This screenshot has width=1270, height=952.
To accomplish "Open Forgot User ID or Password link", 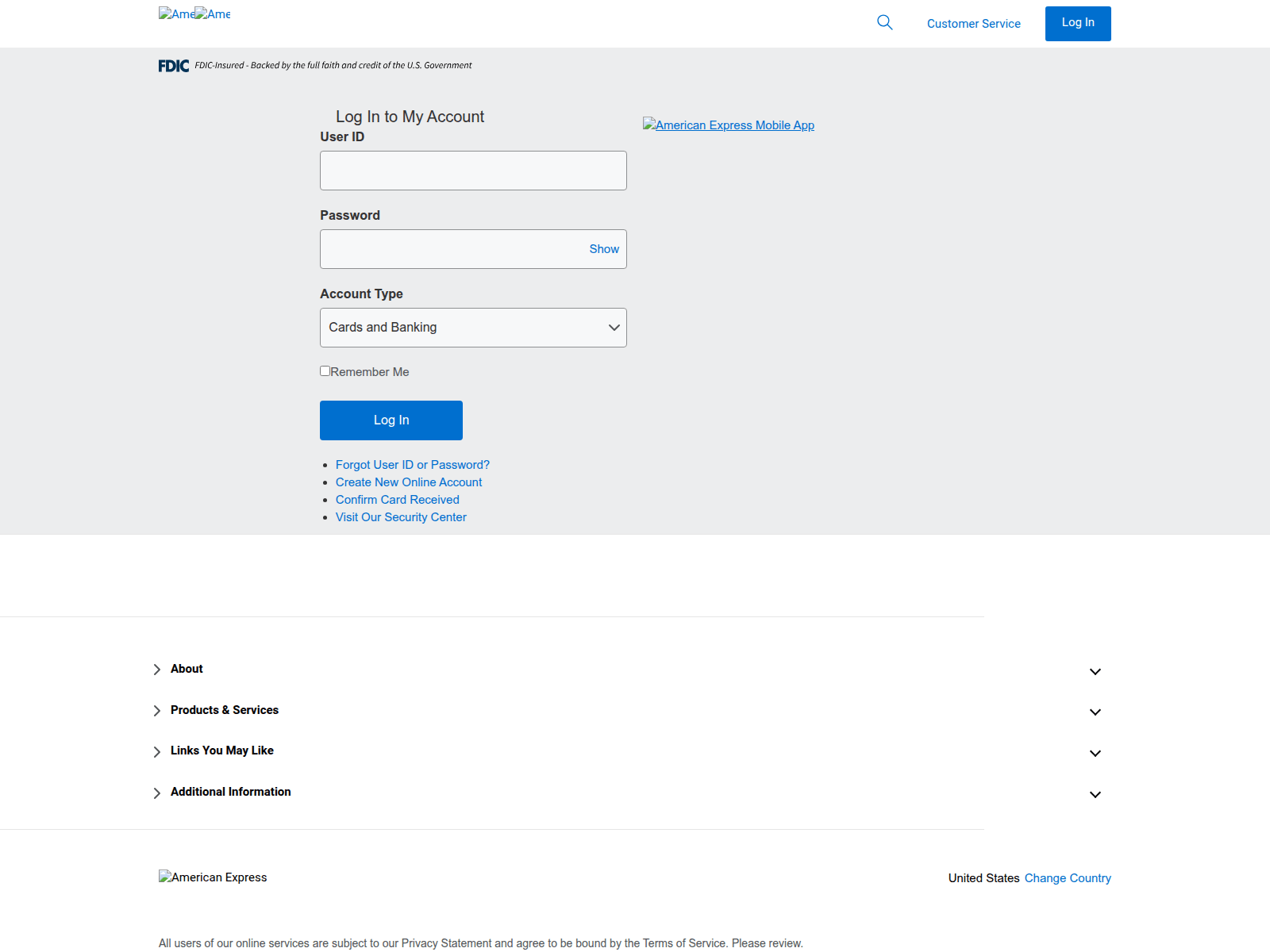I will tap(413, 465).
